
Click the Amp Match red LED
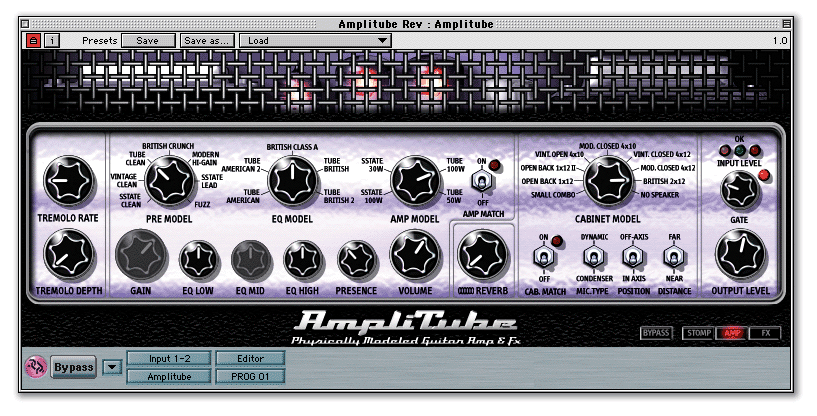coord(494,166)
